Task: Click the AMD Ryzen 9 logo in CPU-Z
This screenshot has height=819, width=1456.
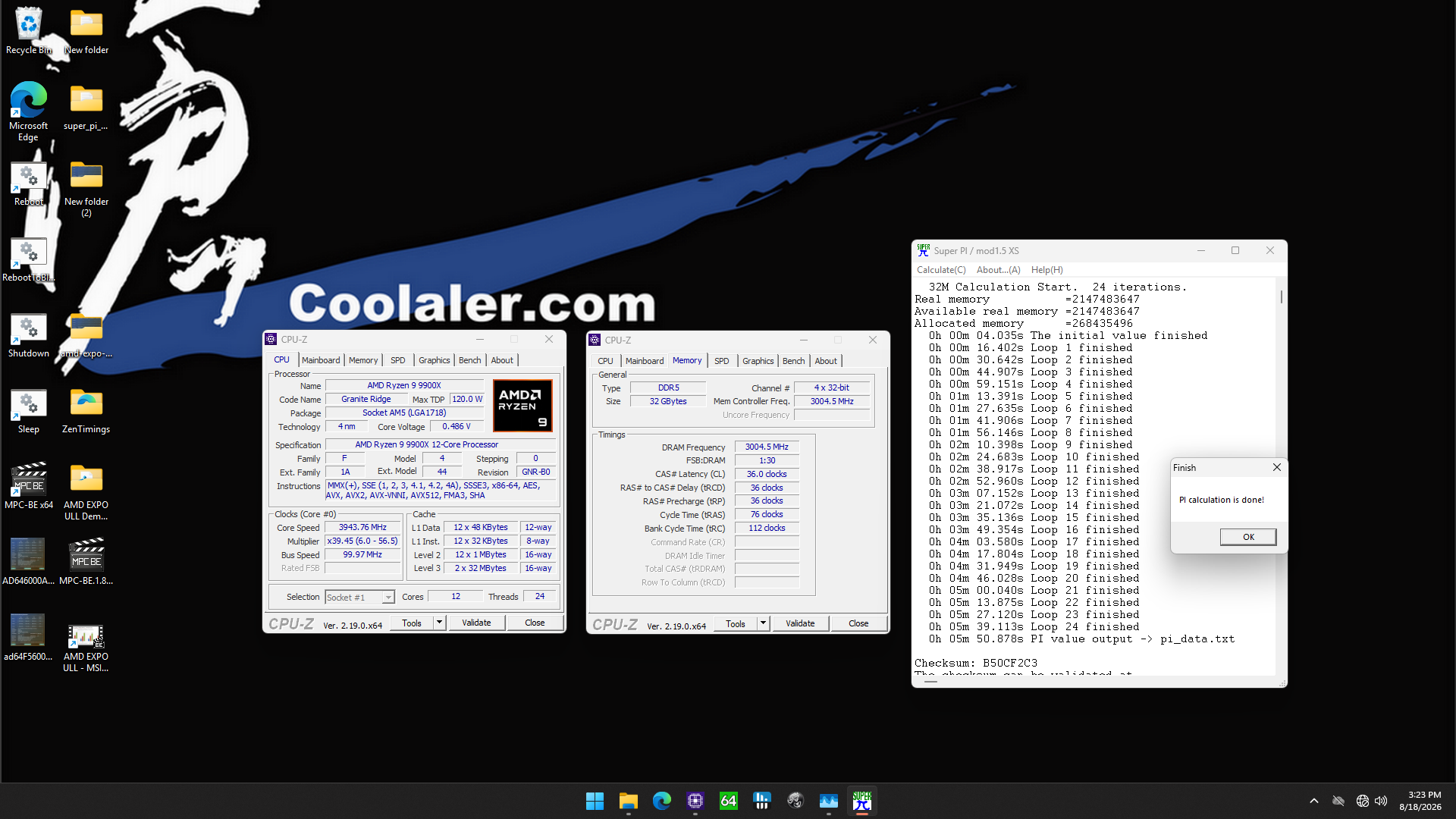Action: click(523, 406)
